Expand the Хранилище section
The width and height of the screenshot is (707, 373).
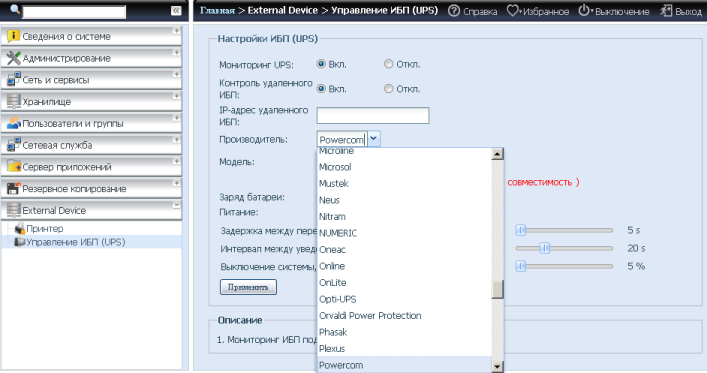177,96
